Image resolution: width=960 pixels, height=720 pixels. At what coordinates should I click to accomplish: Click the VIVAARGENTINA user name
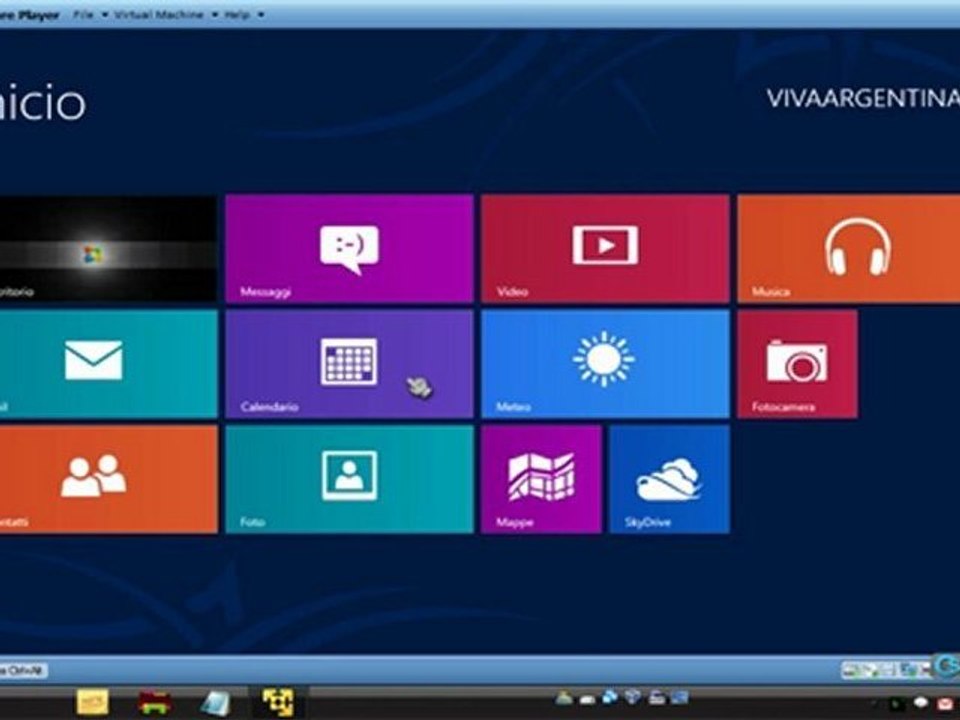tap(863, 99)
